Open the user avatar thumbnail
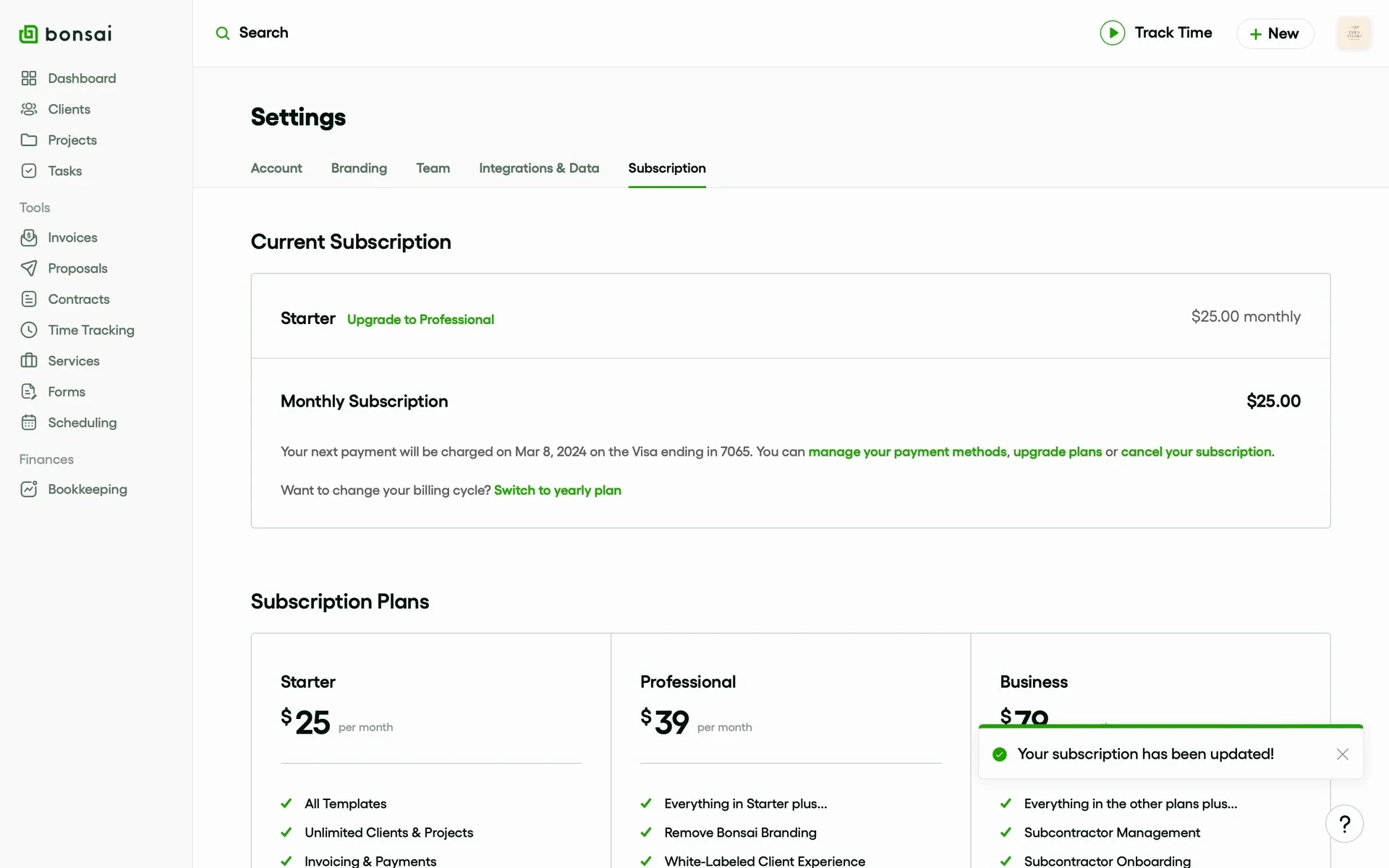Image resolution: width=1389 pixels, height=868 pixels. pyautogui.click(x=1354, y=33)
